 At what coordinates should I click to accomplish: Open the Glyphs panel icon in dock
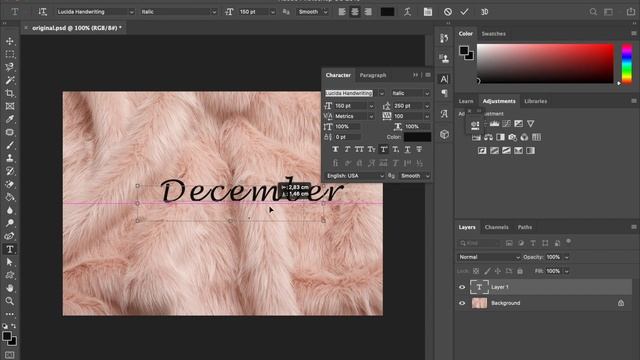pyautogui.click(x=444, y=113)
